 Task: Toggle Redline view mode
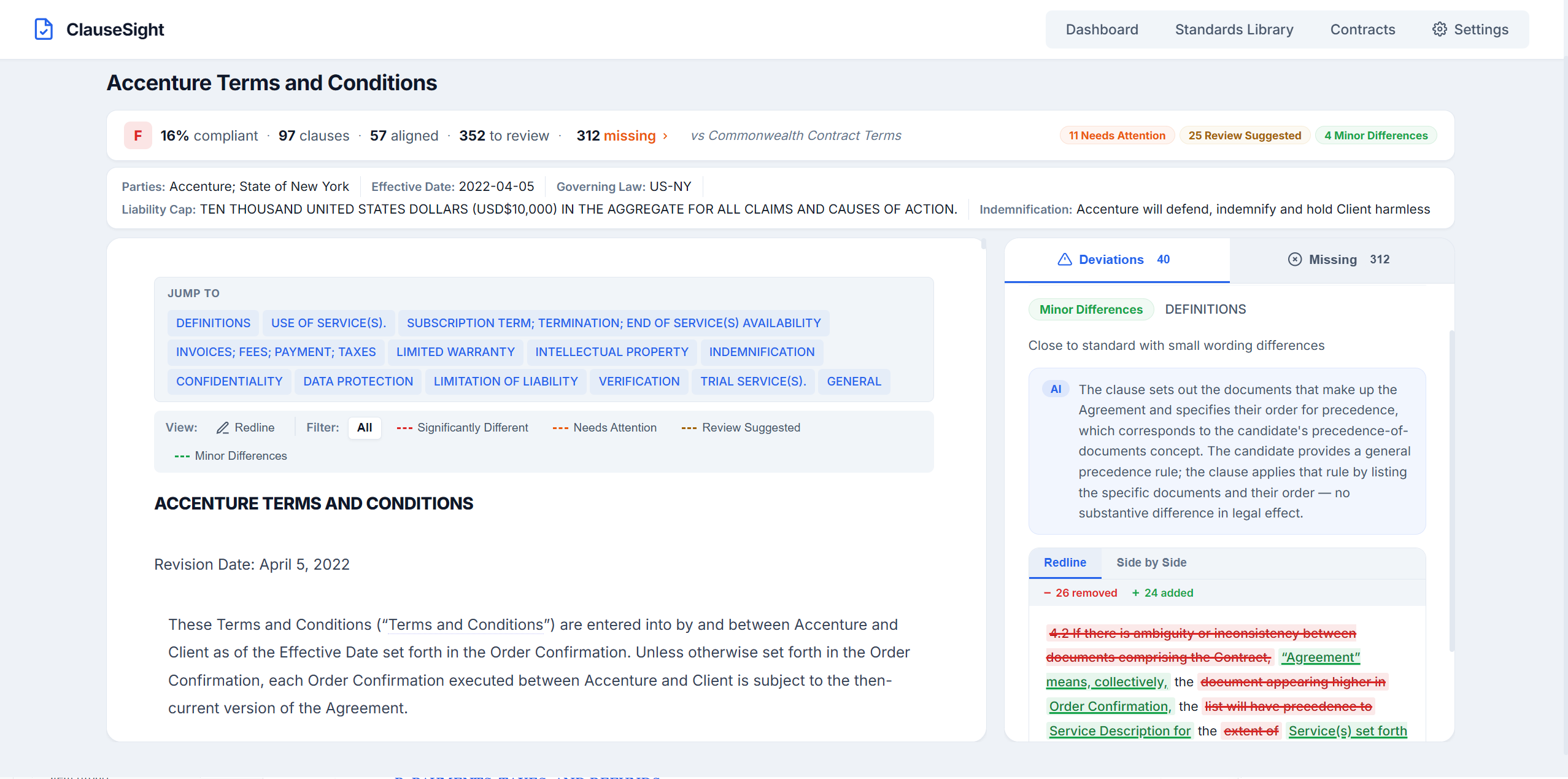pyautogui.click(x=245, y=428)
